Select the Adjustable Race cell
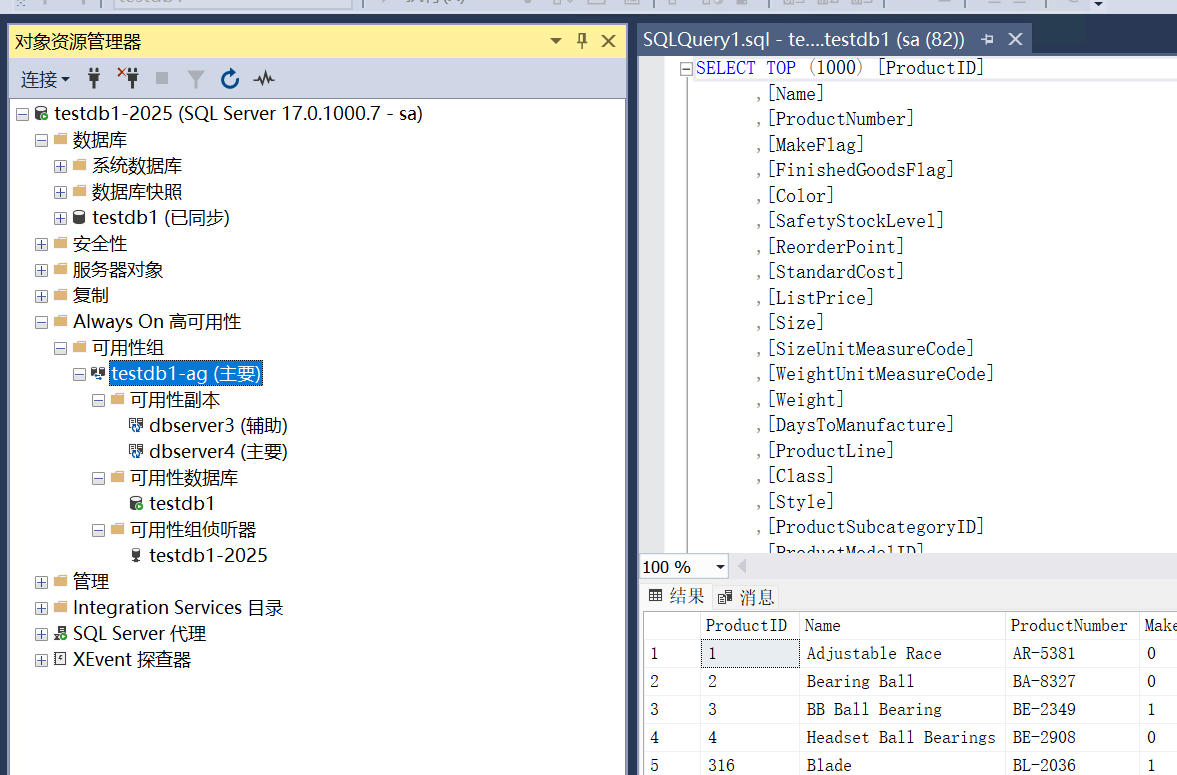 [x=873, y=654]
